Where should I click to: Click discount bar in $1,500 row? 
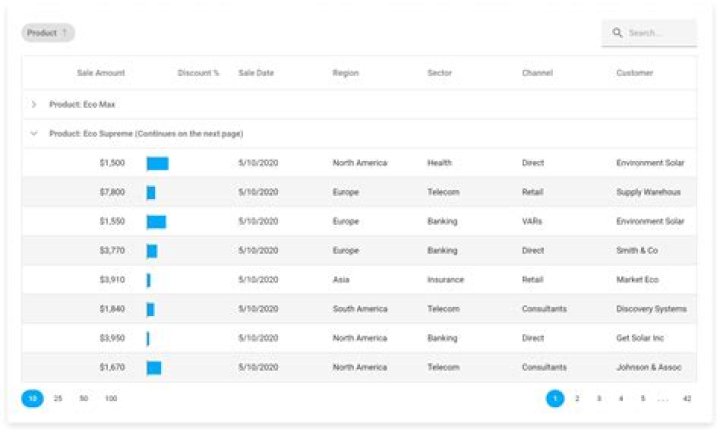158,163
